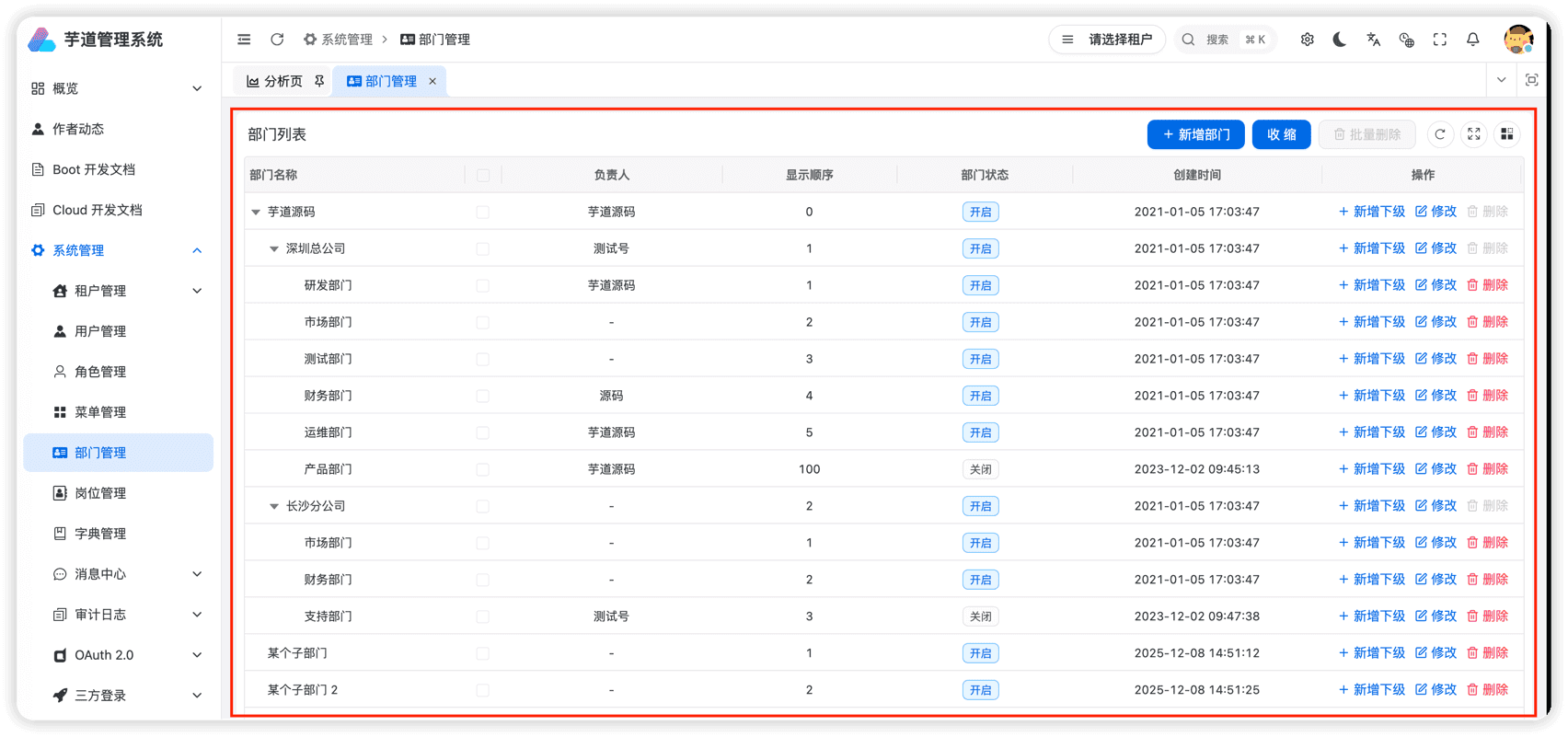Check the box for 某个子部门 2 row
The height and width of the screenshot is (737, 1568).
483,690
